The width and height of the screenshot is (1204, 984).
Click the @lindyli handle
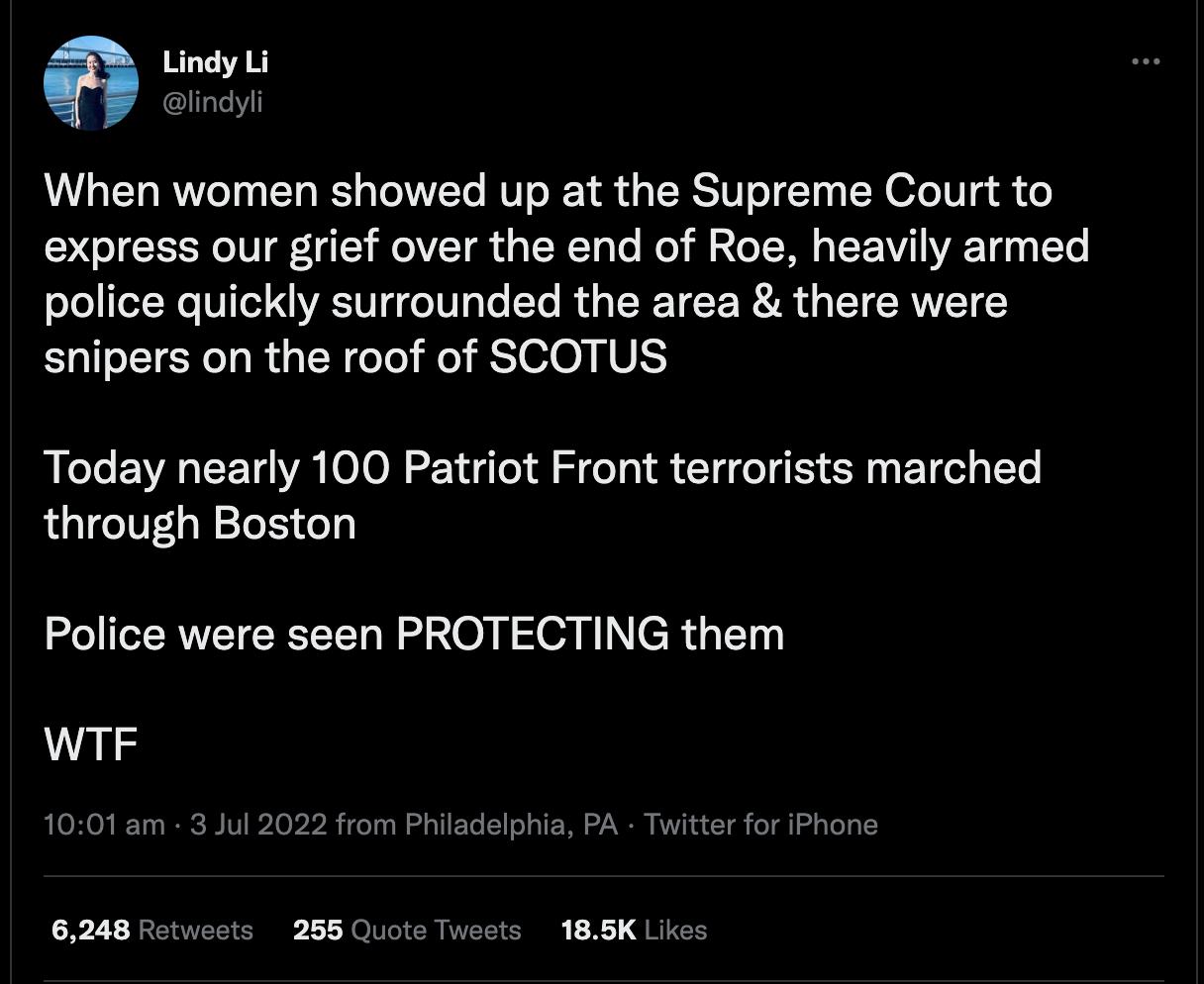[213, 101]
